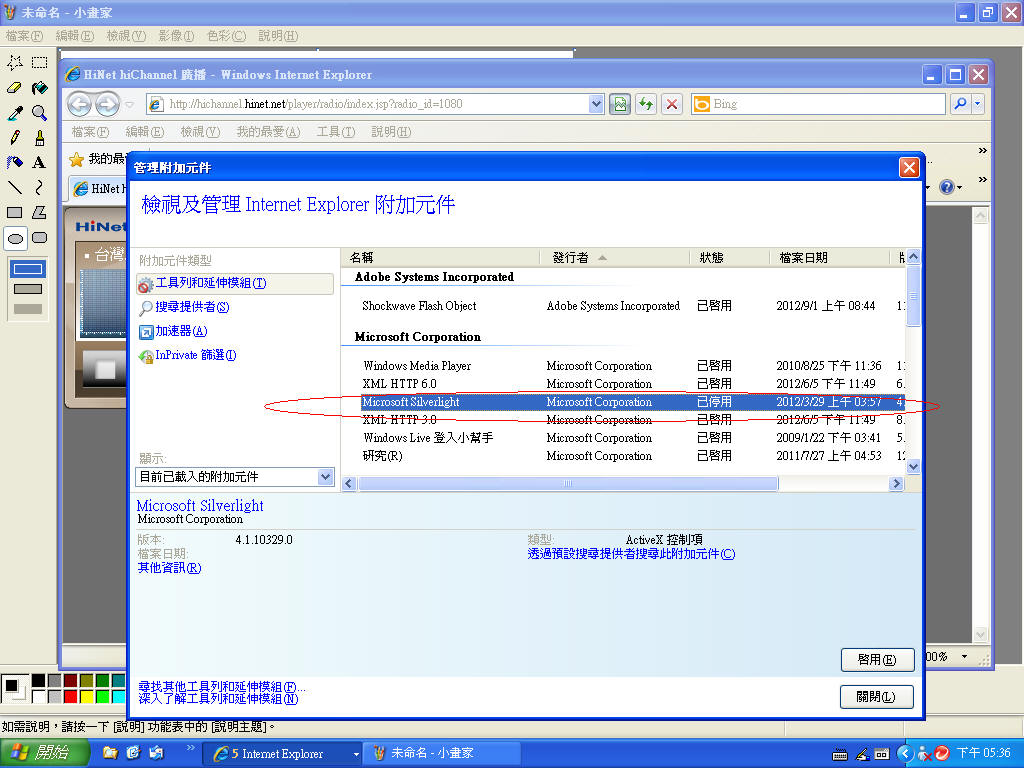The image size is (1024, 768).
Task: Open the IE address bar dropdown arrow
Action: [x=596, y=104]
